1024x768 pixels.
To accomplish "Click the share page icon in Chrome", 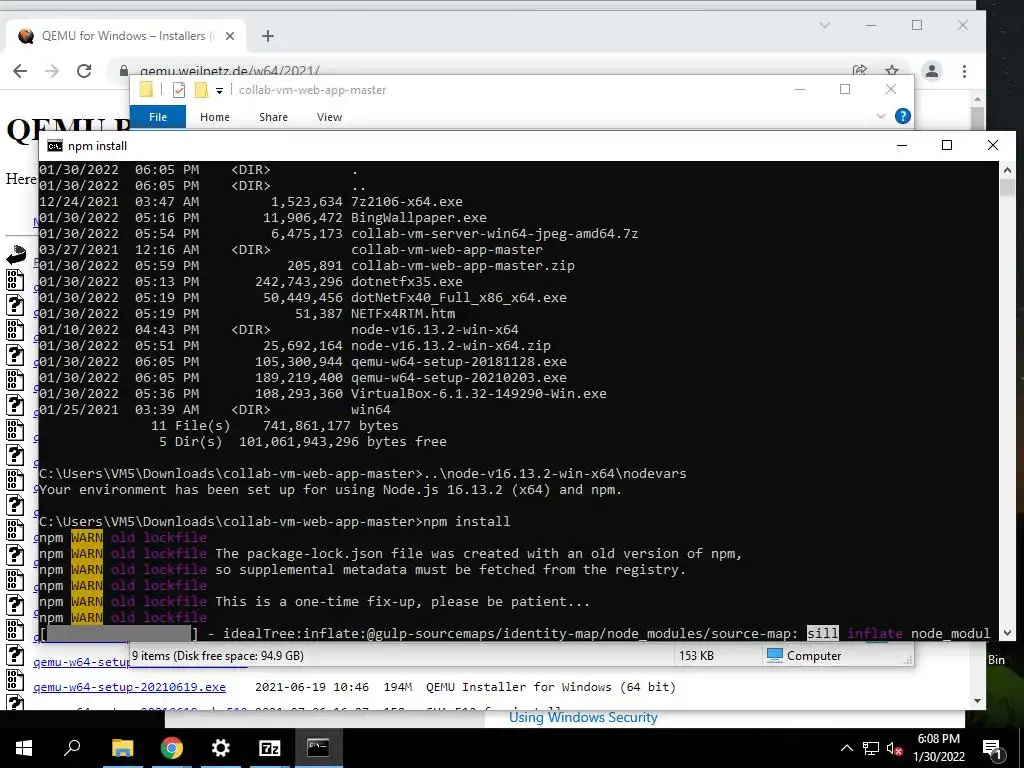I will (x=860, y=71).
